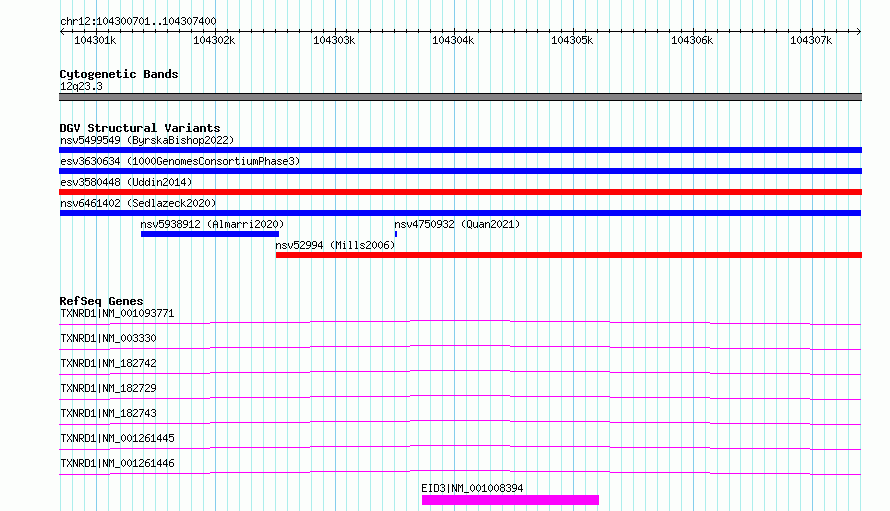Select the blue bar under nsv5499549
Viewport: 890px width, 511px height.
(x=460, y=150)
